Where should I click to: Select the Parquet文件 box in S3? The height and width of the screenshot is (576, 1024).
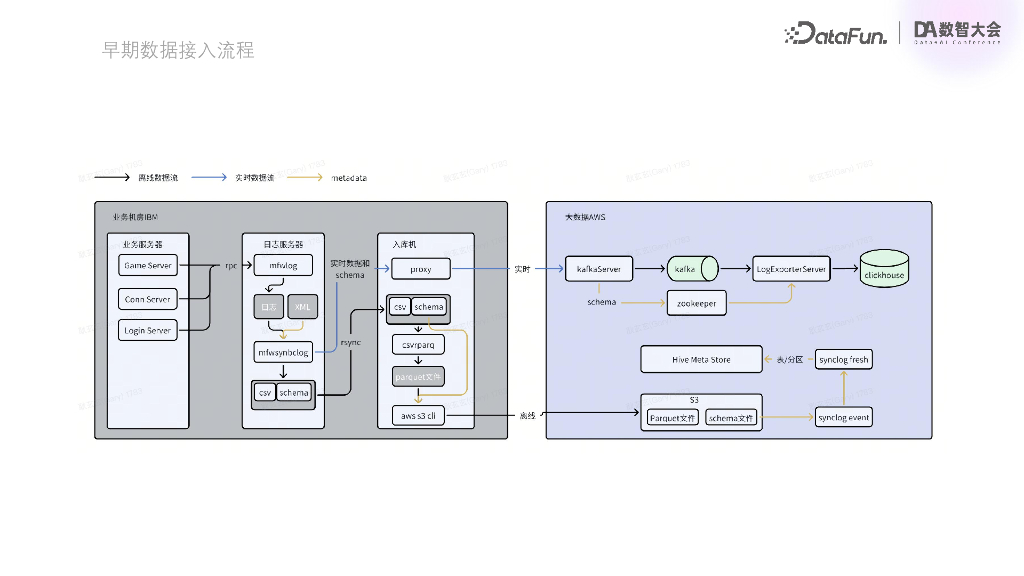673,418
